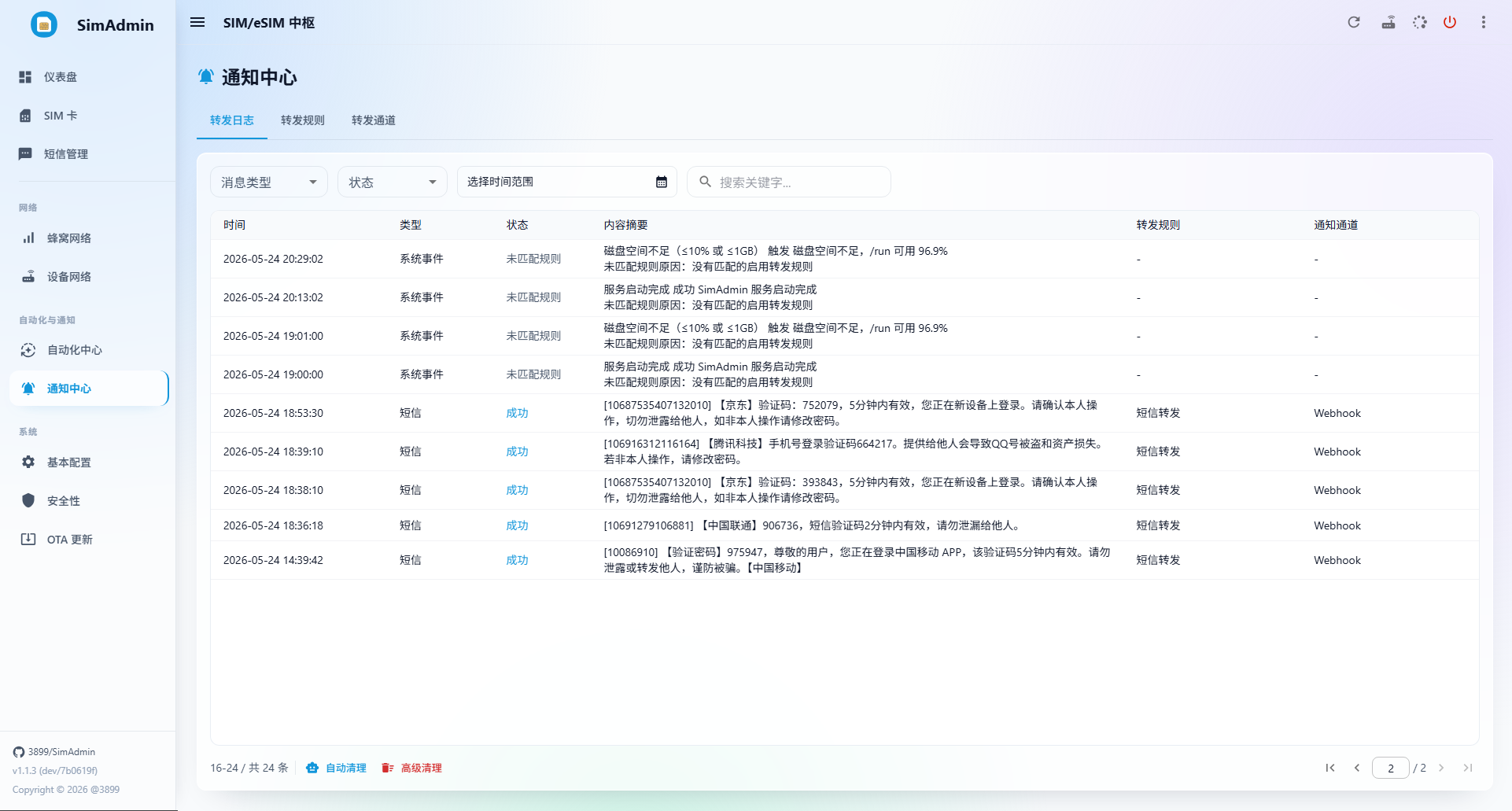The image size is (1512, 811).
Task: Click the 16-24 / 共 24 条 count
Action: (x=249, y=768)
